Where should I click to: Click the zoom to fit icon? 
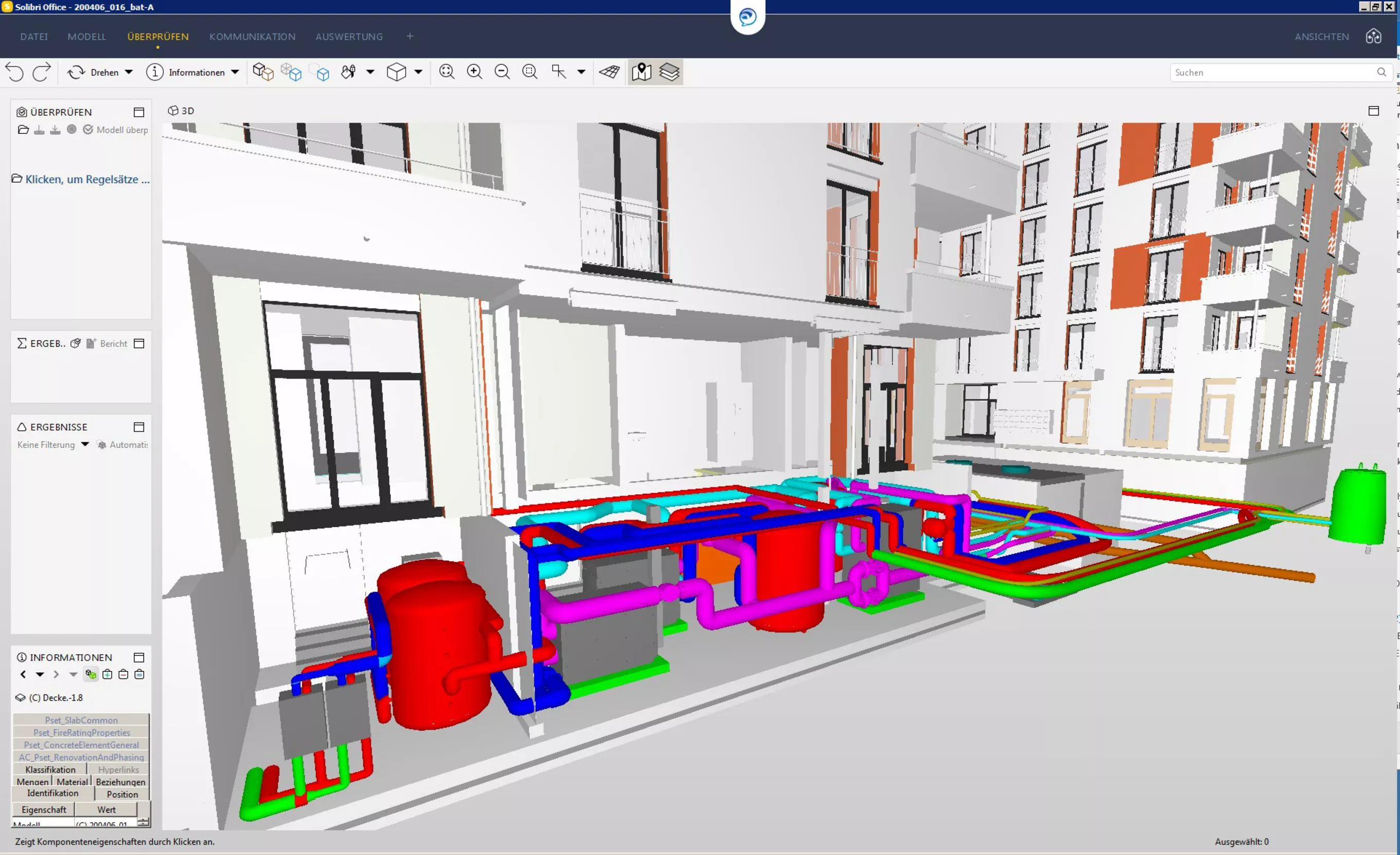[447, 72]
